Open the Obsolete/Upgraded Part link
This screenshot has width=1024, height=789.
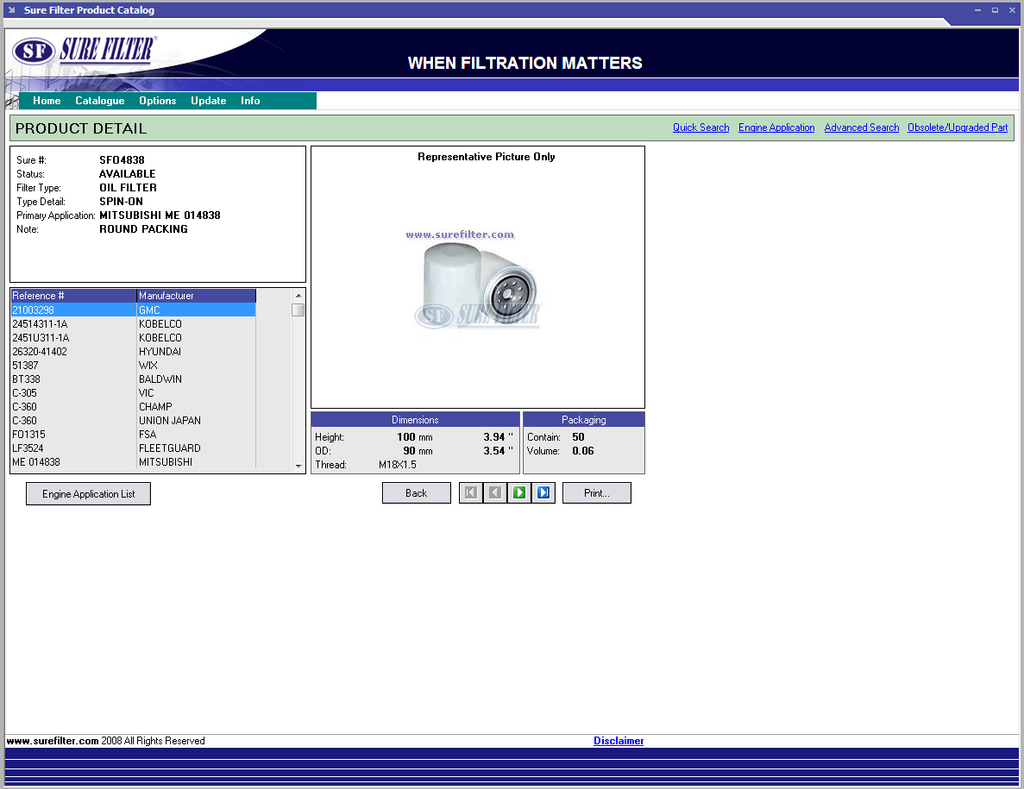957,127
